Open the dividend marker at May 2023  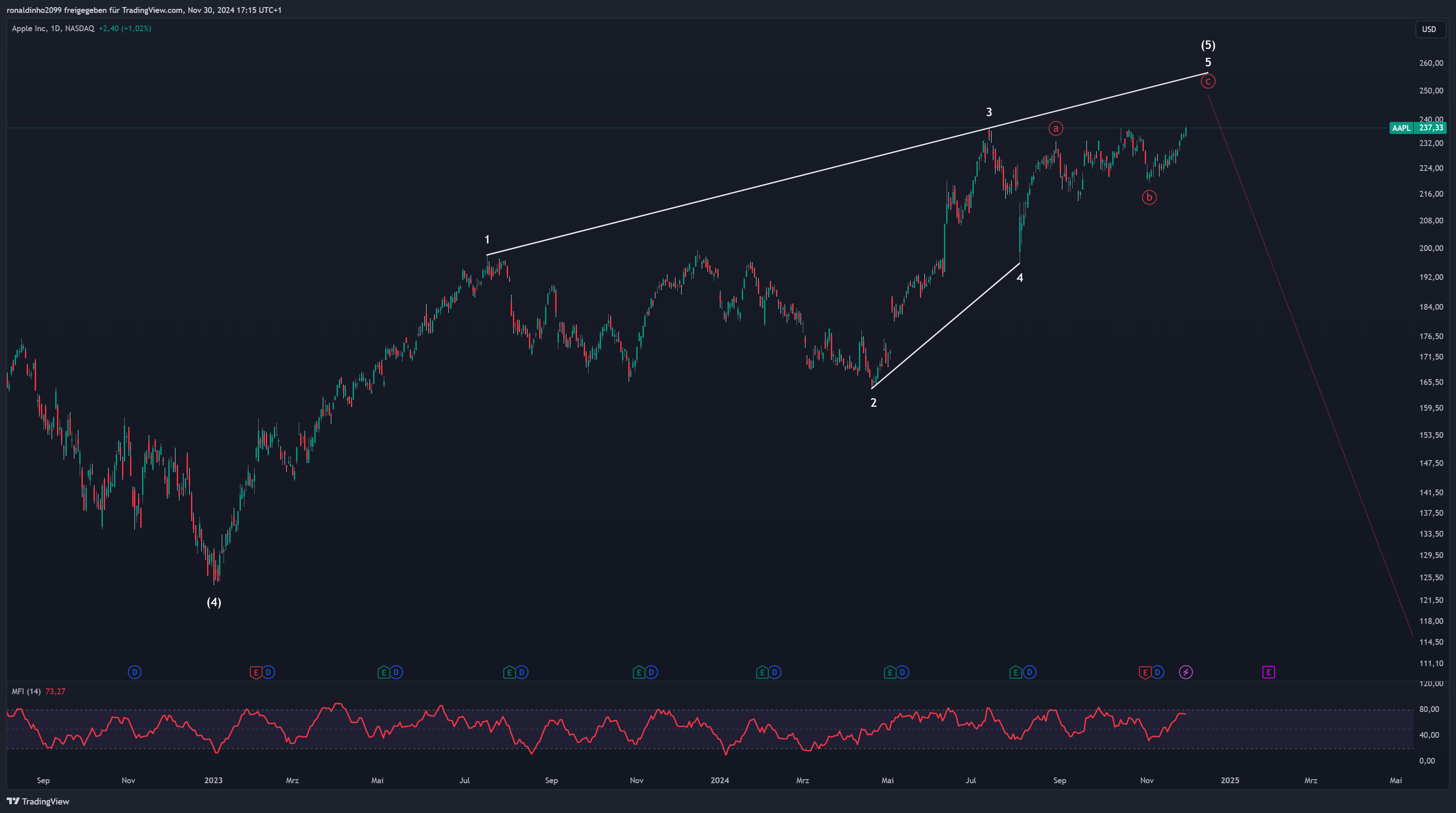[397, 672]
